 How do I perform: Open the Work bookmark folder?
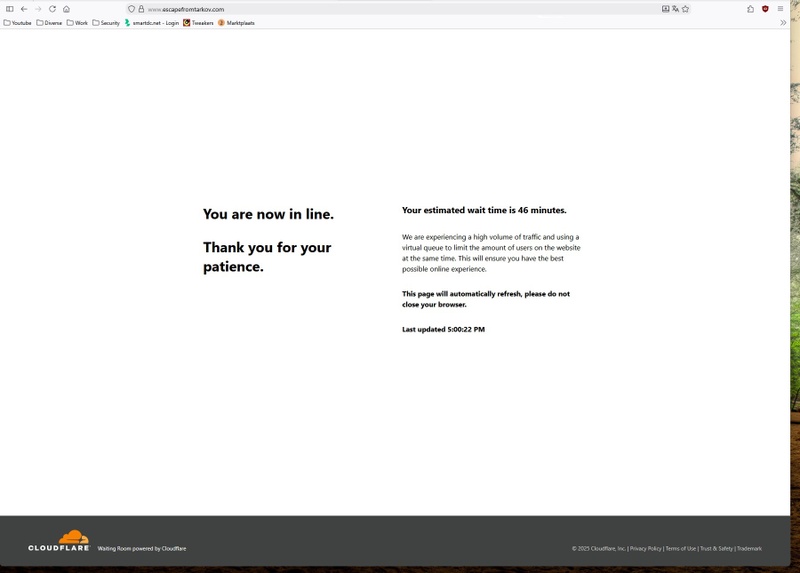78,23
